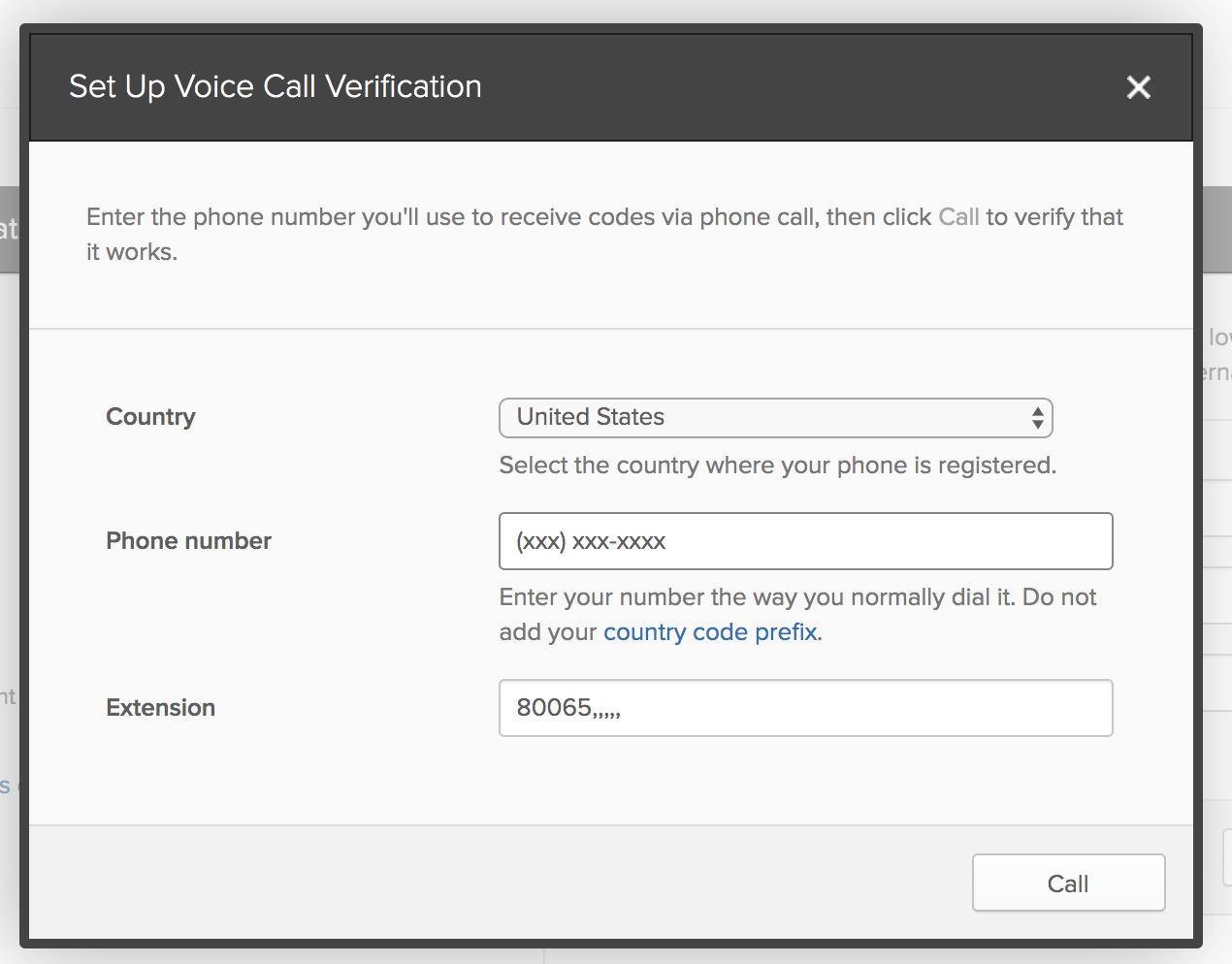
Task: Click the hint about entering your number
Action: 797,597
